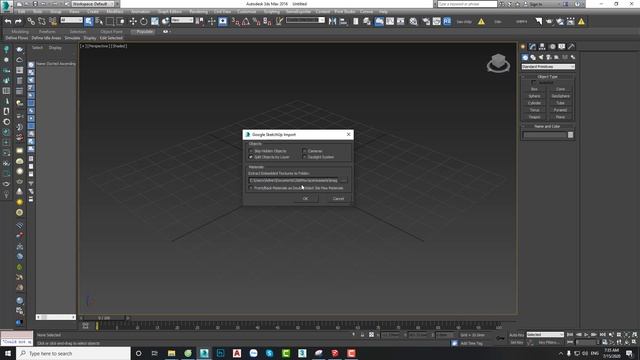
Task: Collapse the Name and Color rollout
Action: pos(548,127)
